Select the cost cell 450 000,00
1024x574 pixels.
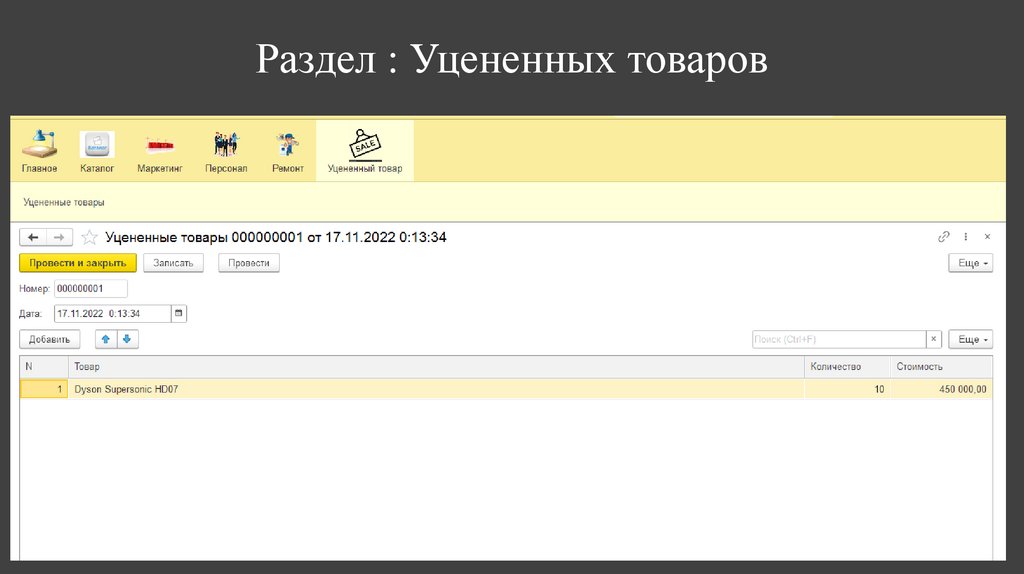pos(941,389)
